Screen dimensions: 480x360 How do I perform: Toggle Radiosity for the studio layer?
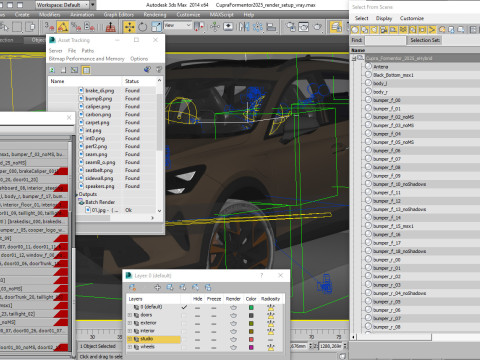pyautogui.click(x=271, y=339)
